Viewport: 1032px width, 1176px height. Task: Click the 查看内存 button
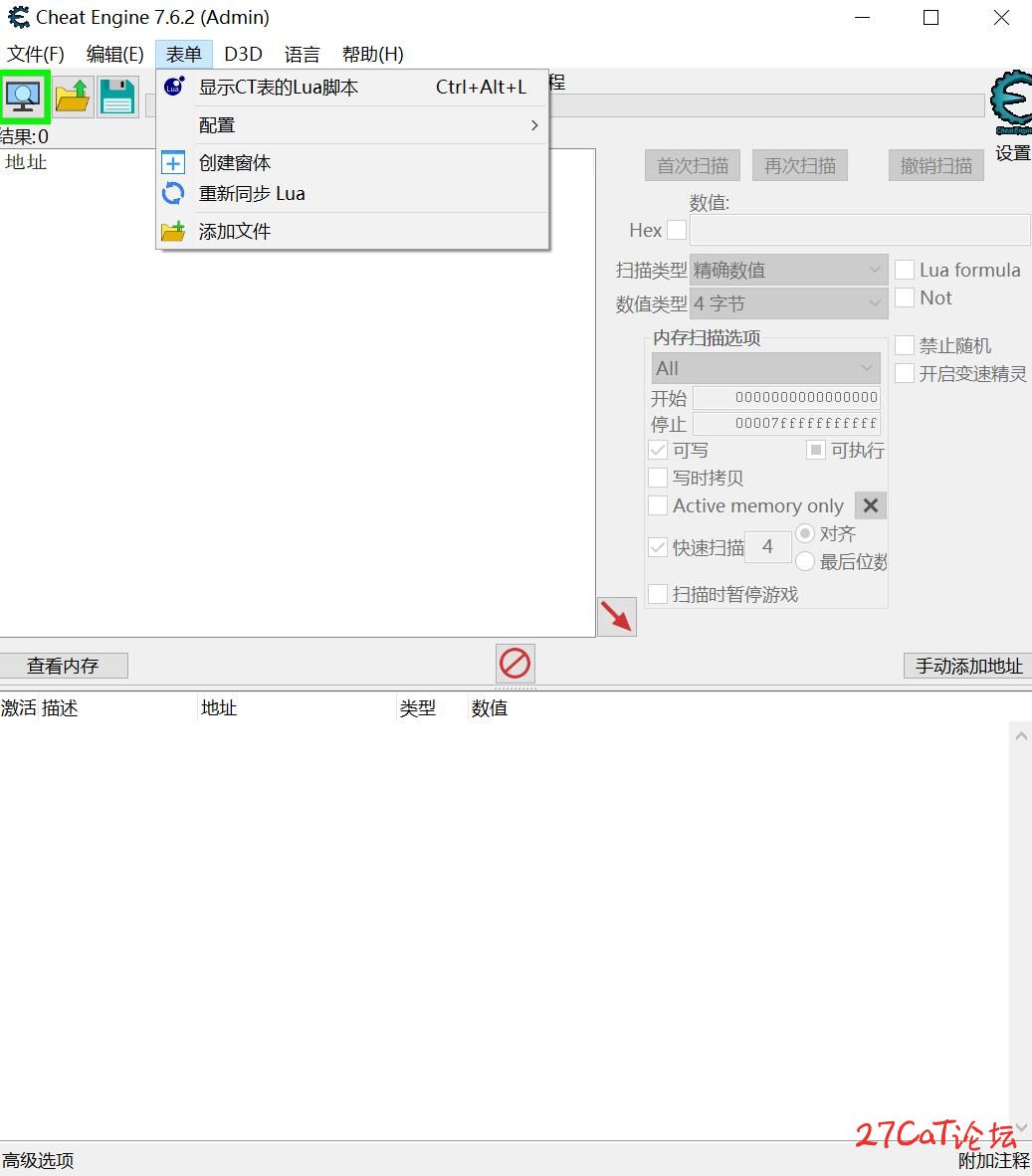pyautogui.click(x=64, y=666)
